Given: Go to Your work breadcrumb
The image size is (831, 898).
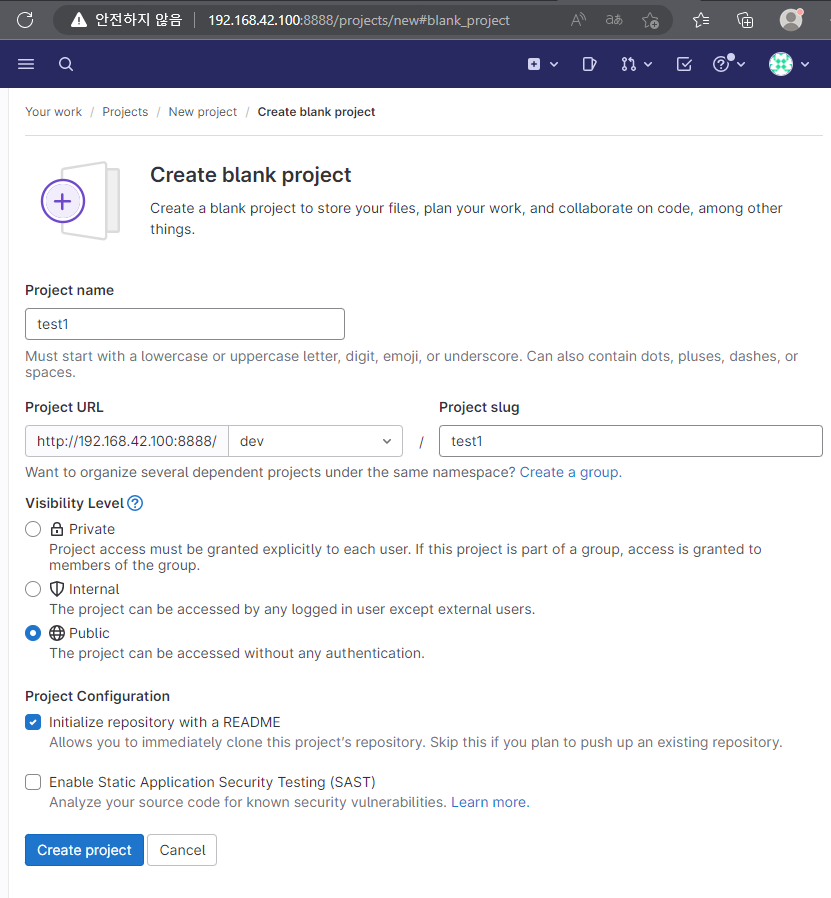Looking at the screenshot, I should [x=53, y=112].
